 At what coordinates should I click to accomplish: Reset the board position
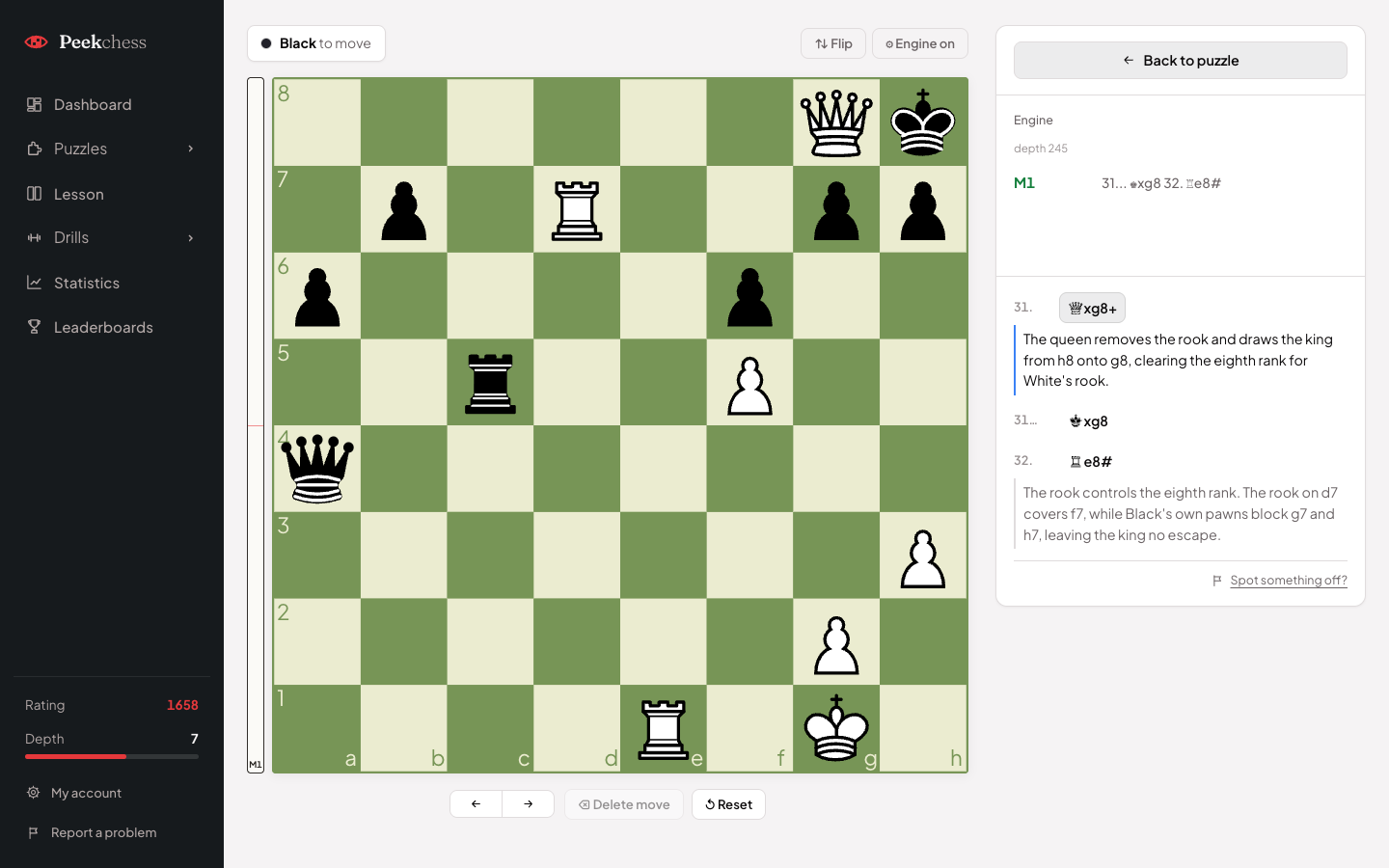tap(728, 804)
